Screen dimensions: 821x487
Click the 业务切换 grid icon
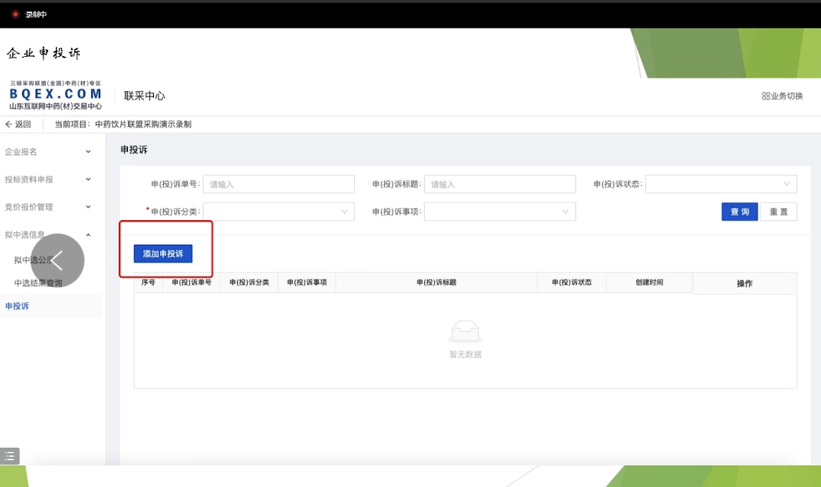coord(765,97)
